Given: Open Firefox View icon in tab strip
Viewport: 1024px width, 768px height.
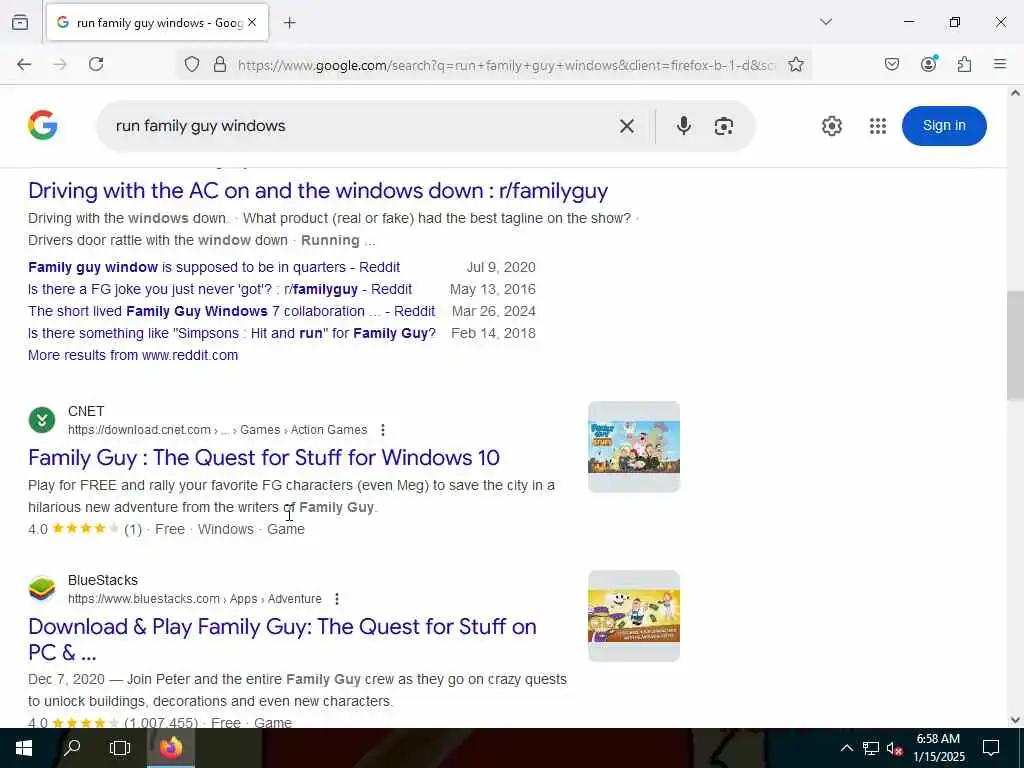Looking at the screenshot, I should pos(20,23).
